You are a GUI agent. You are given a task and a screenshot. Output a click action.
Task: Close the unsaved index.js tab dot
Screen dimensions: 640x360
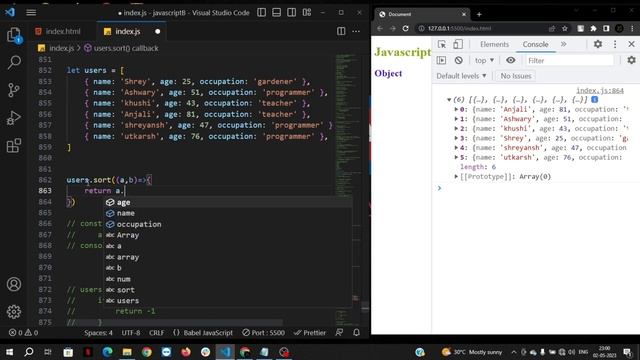pyautogui.click(x=158, y=31)
